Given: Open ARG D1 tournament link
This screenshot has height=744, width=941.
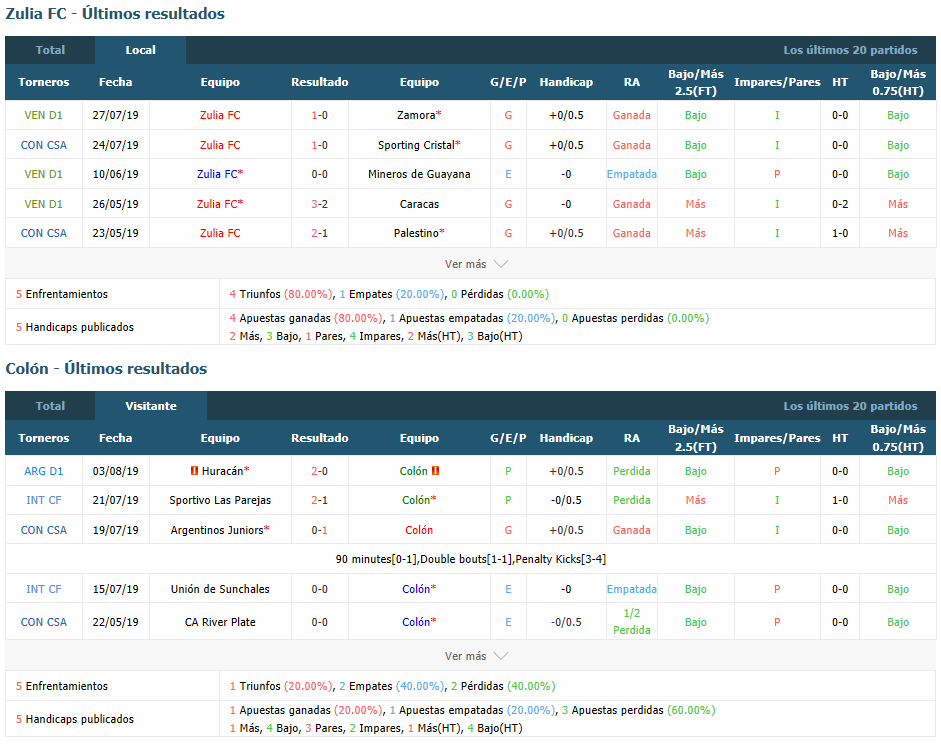Looking at the screenshot, I should [43, 471].
